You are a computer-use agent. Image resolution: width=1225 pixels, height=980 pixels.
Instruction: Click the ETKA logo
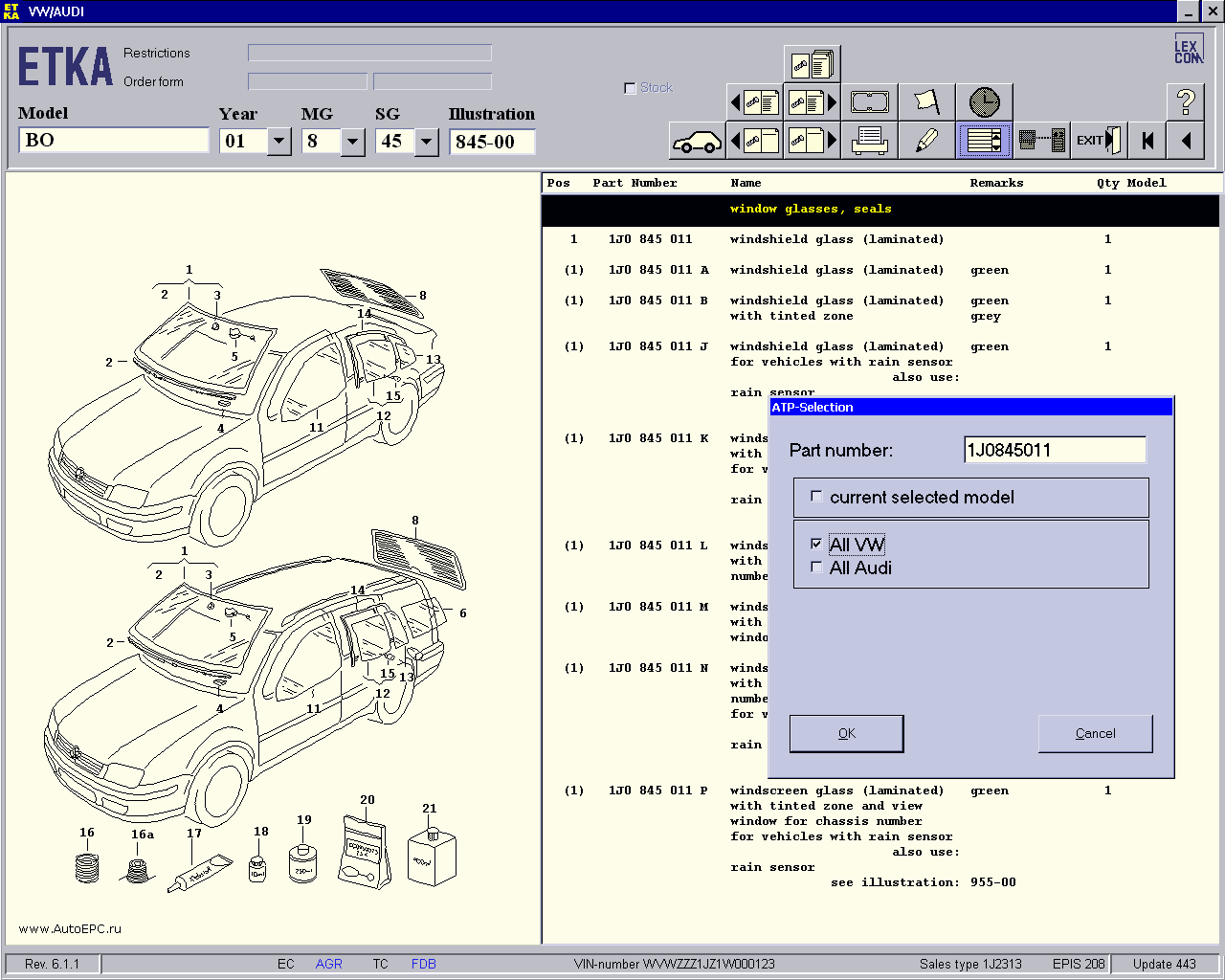[x=65, y=67]
